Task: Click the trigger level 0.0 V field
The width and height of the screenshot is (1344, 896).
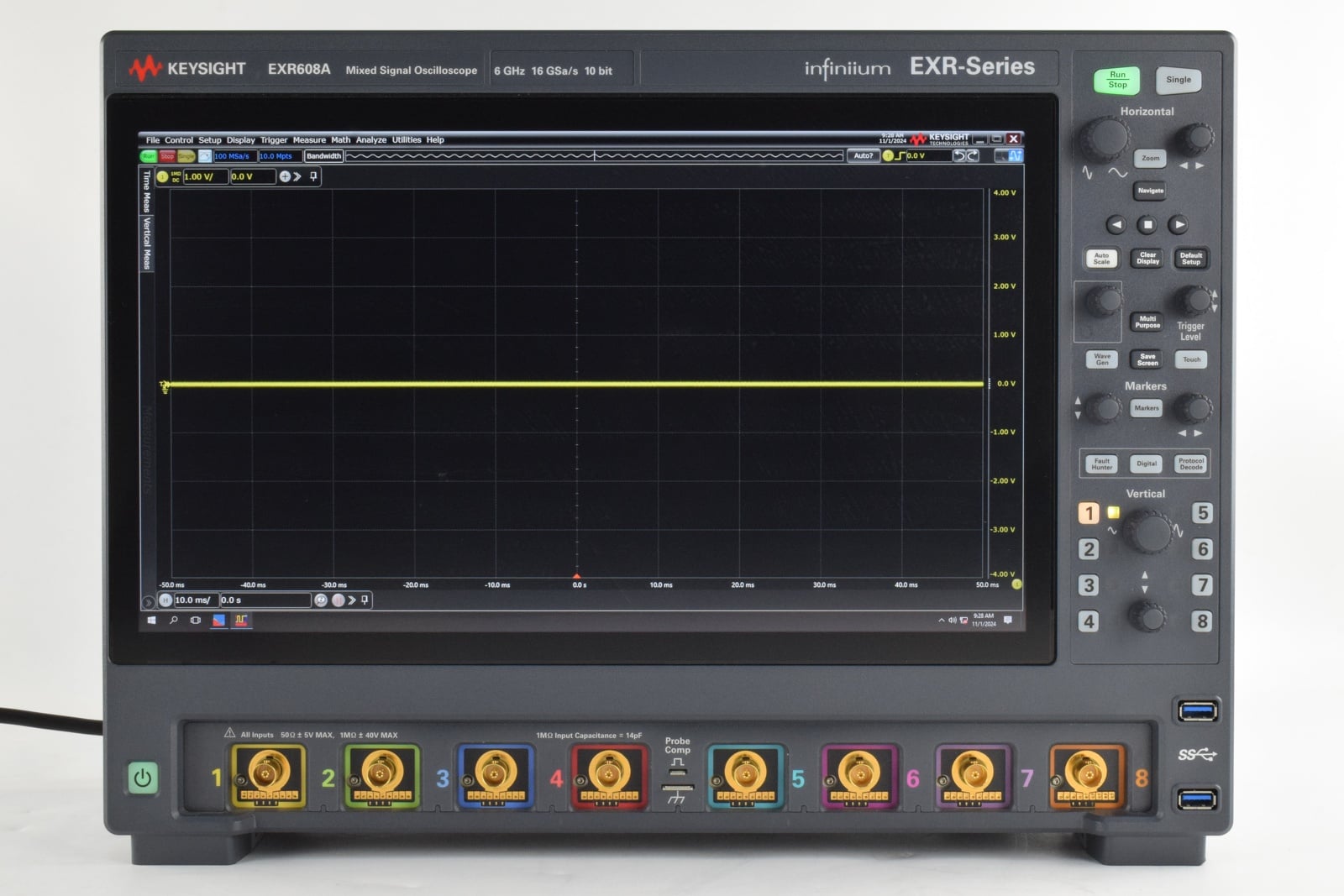Action: point(928,156)
